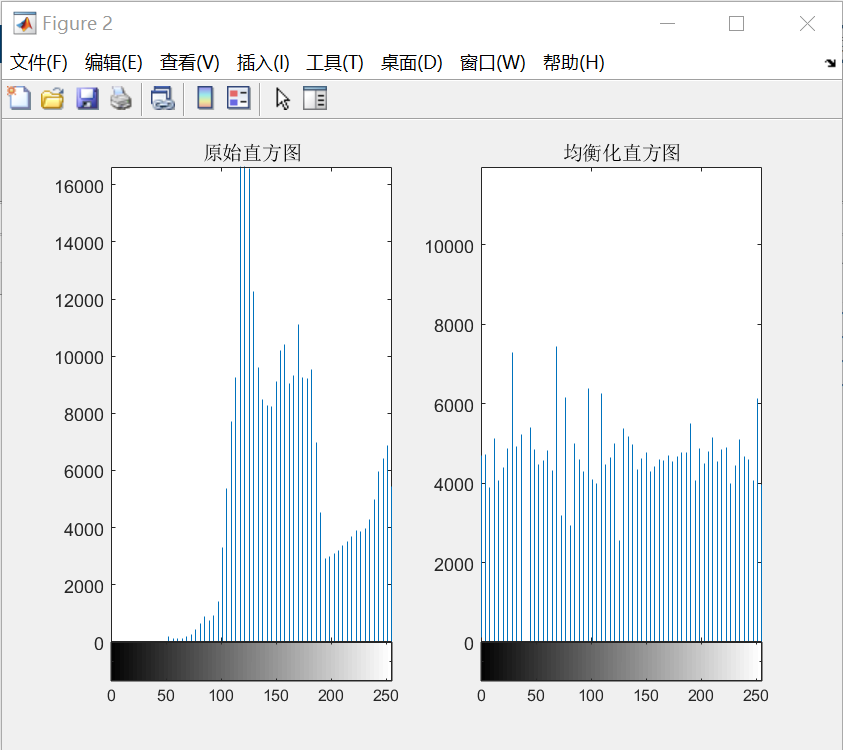
Task: Open the 帮助(H) menu
Action: click(x=572, y=62)
